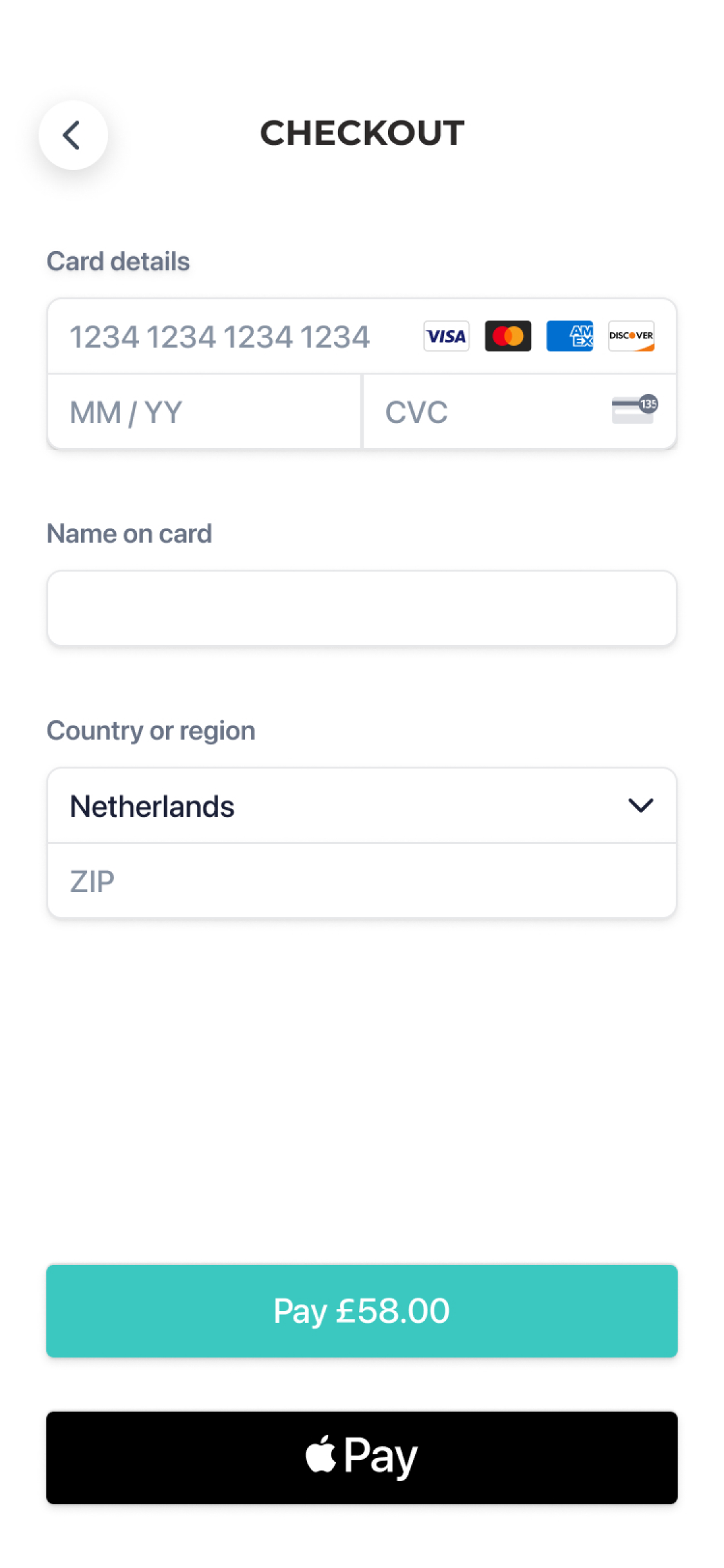The width and height of the screenshot is (724, 1568).
Task: Click the Visa card logo
Action: pyautogui.click(x=446, y=336)
